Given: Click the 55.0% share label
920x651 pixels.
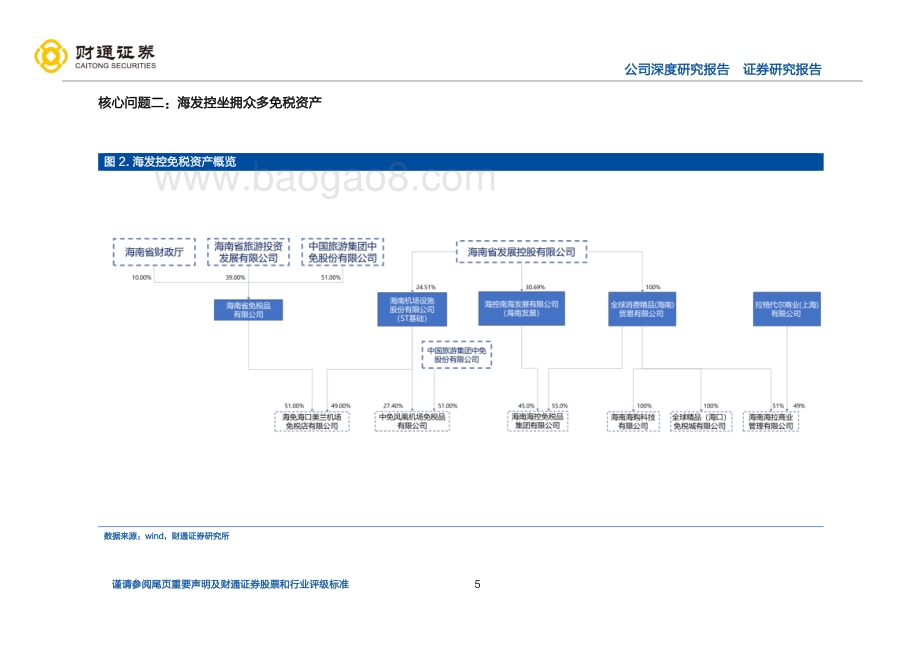Looking at the screenshot, I should (559, 406).
